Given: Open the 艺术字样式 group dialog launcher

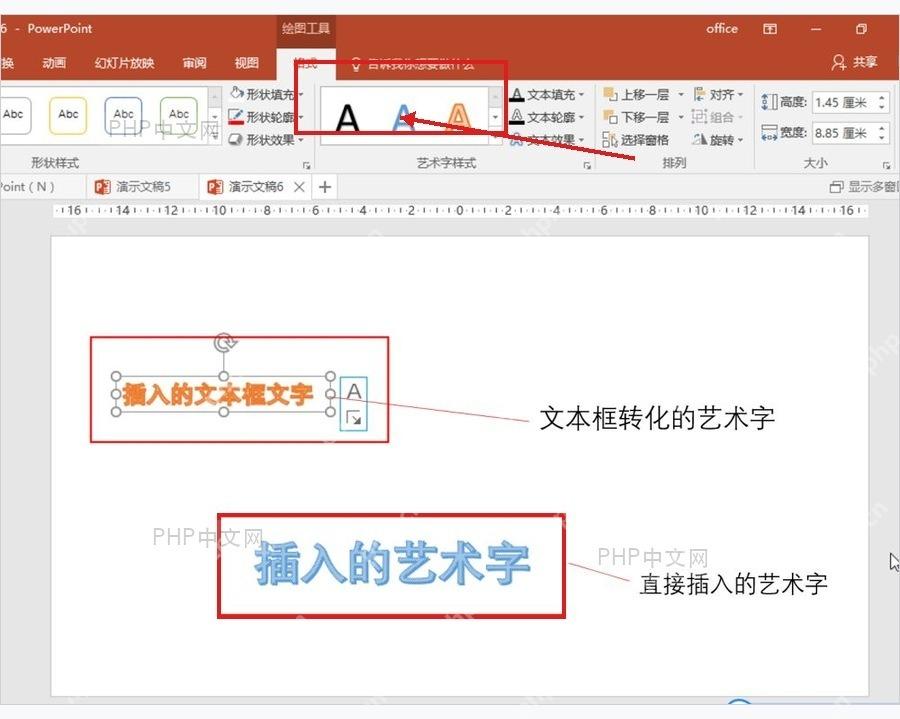Looking at the screenshot, I should (587, 165).
